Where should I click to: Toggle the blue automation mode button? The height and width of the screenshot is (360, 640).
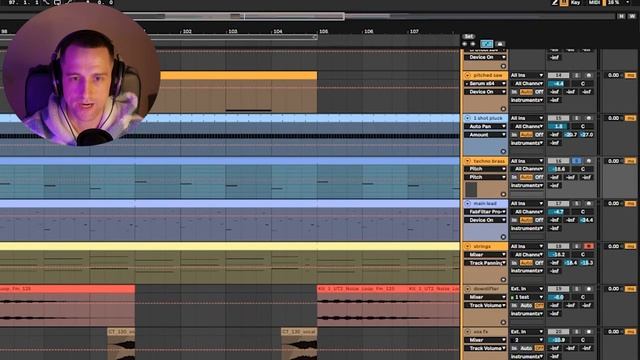click(487, 44)
